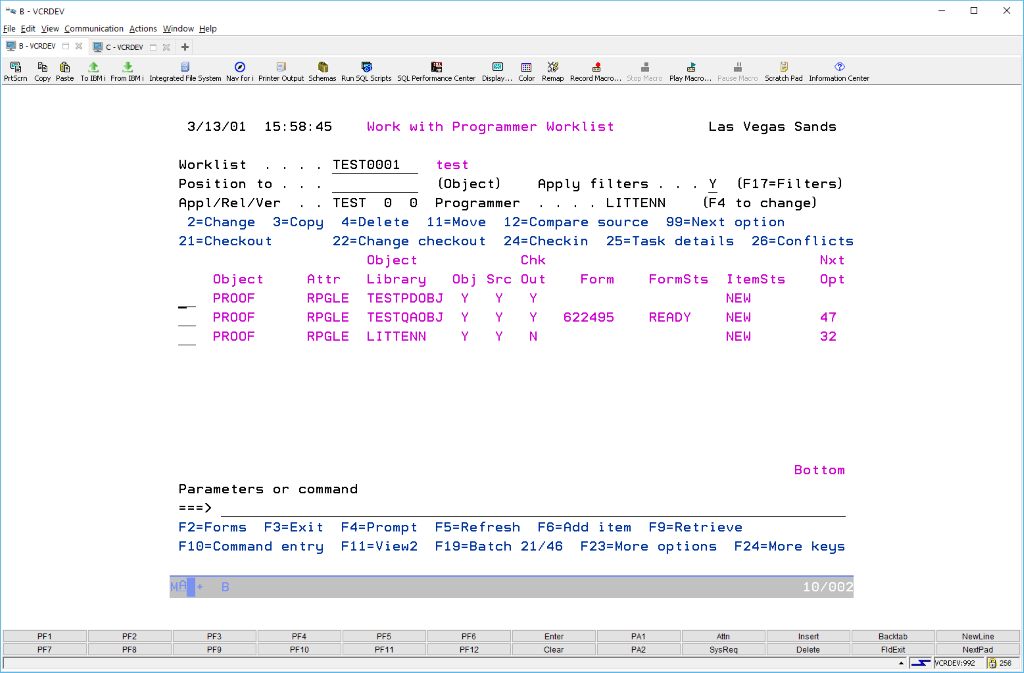Start Record Macro

tap(596, 71)
